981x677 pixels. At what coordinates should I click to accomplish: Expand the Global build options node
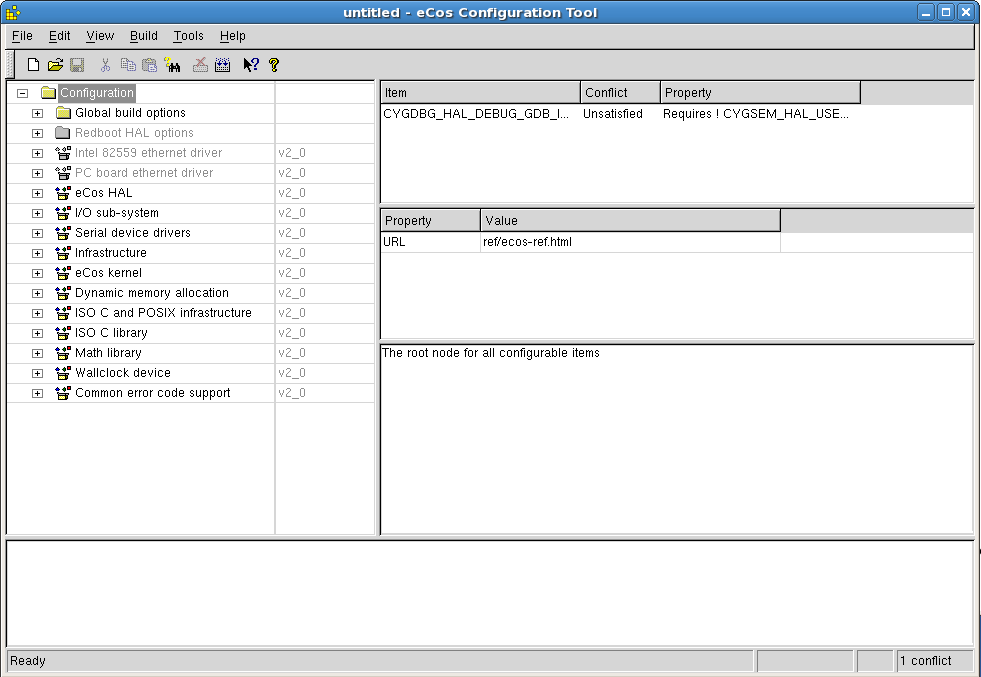[x=37, y=113]
